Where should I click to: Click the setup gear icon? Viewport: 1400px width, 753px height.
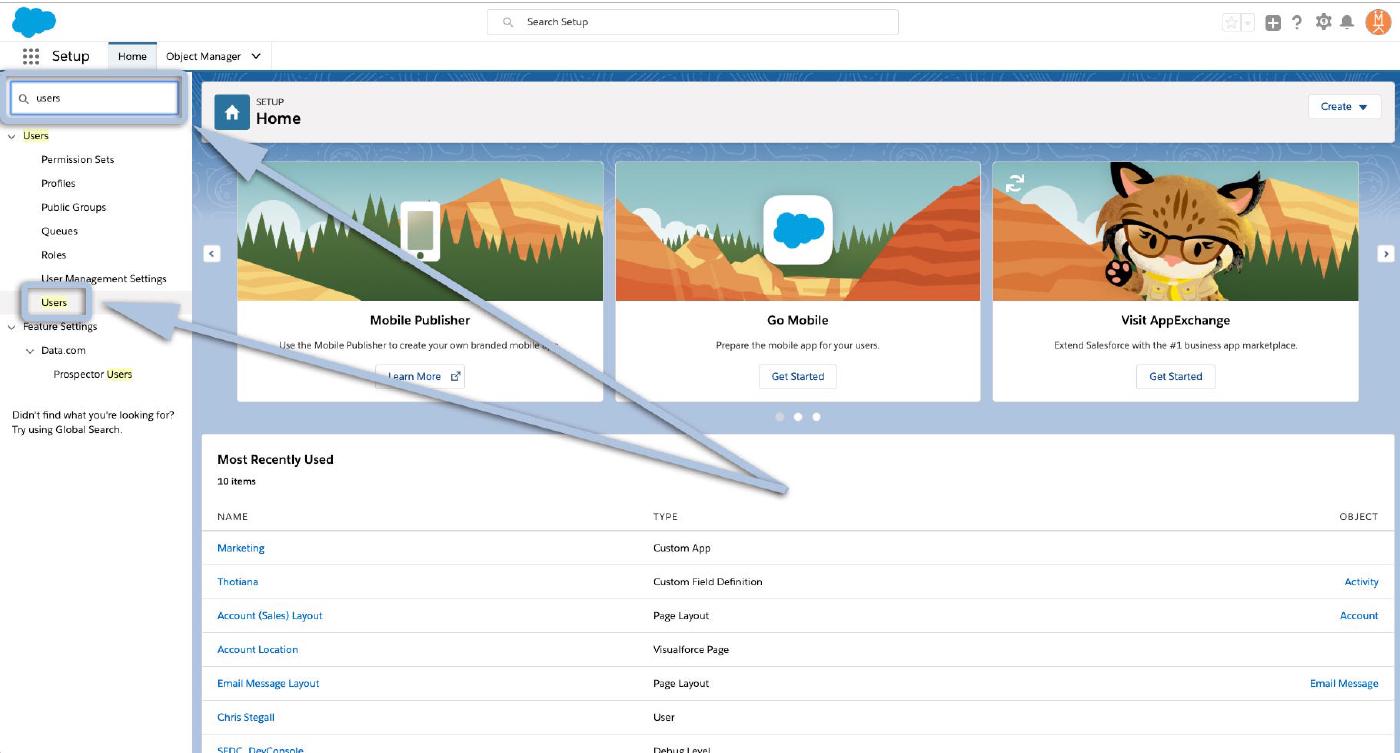(x=1323, y=22)
